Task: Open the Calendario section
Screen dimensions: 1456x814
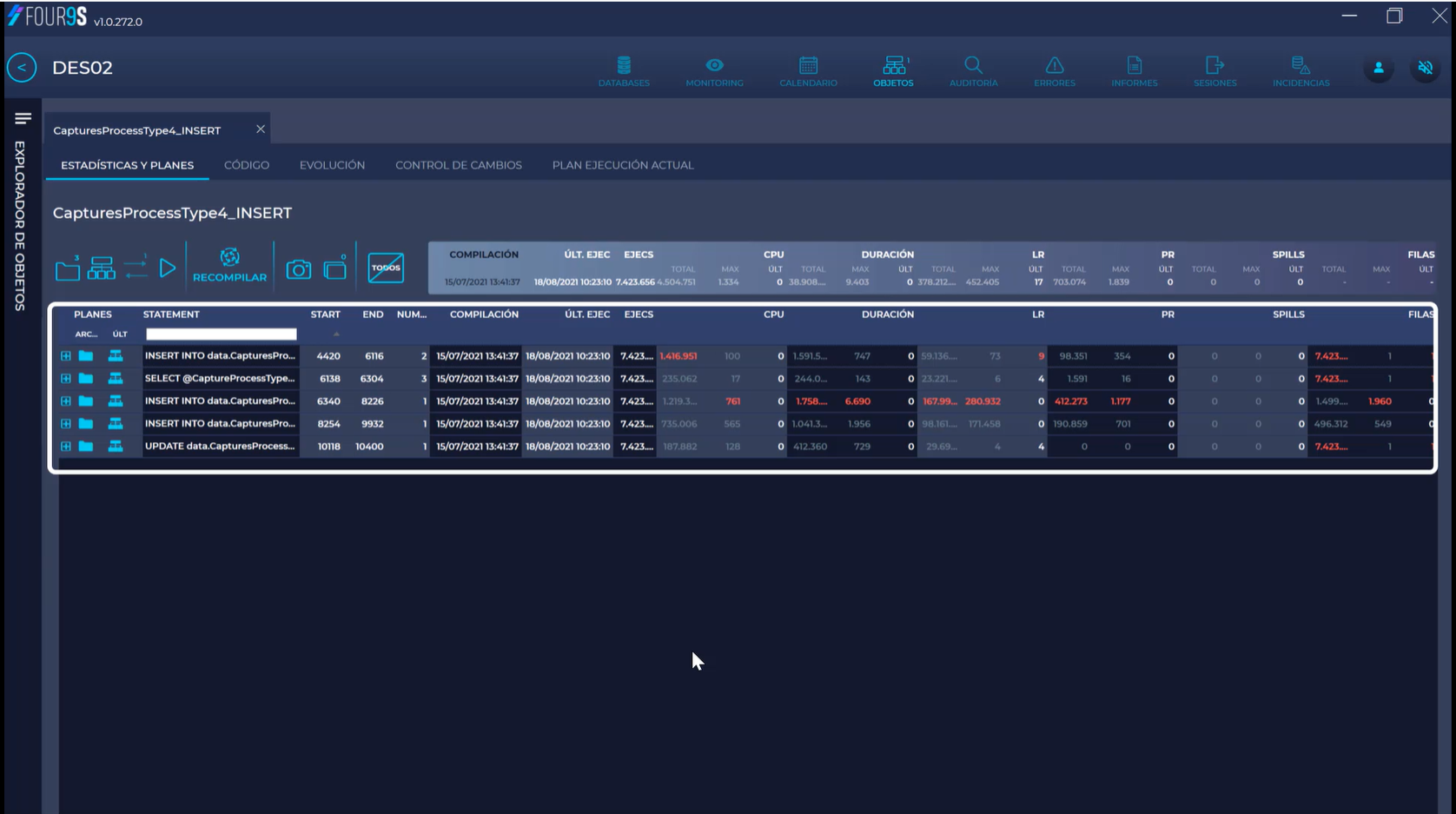Action: point(808,71)
